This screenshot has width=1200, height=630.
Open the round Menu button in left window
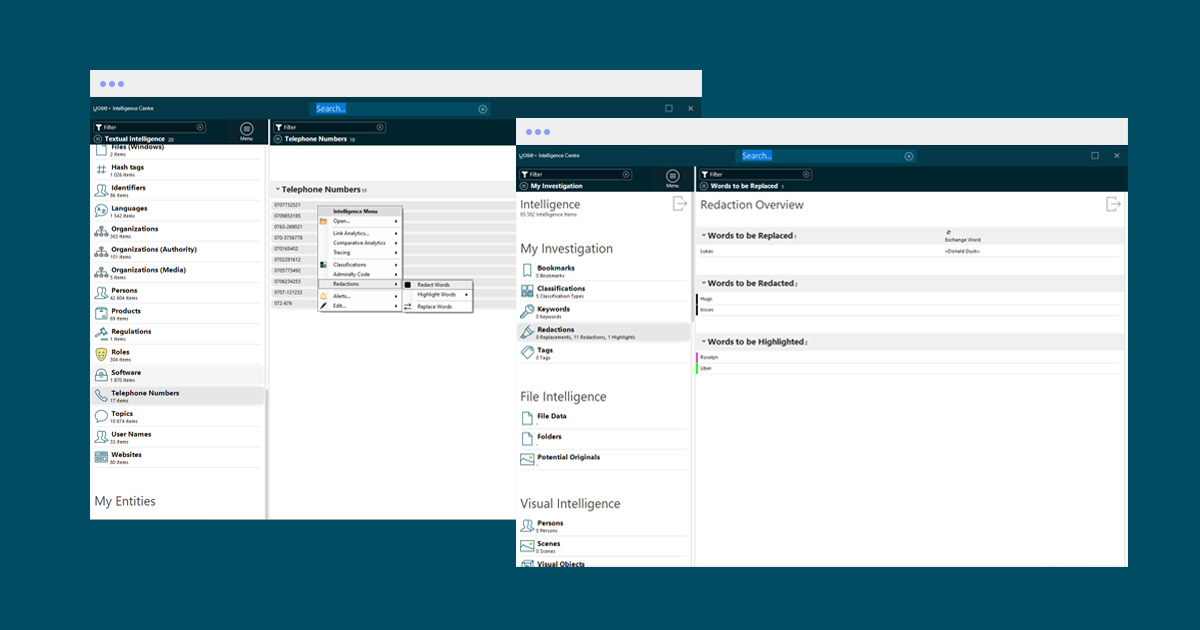coord(247,129)
